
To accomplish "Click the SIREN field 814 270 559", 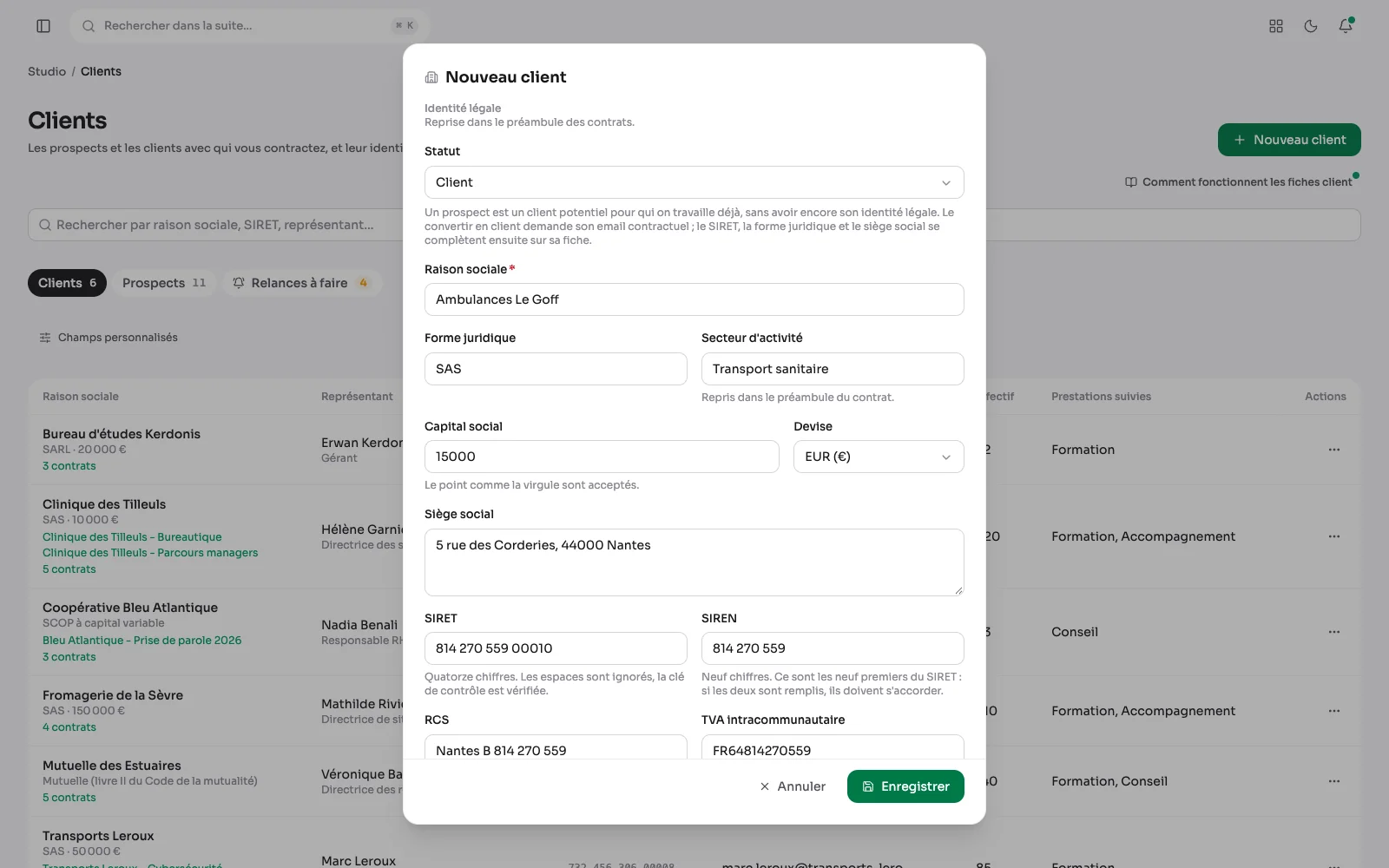I will coord(833,648).
